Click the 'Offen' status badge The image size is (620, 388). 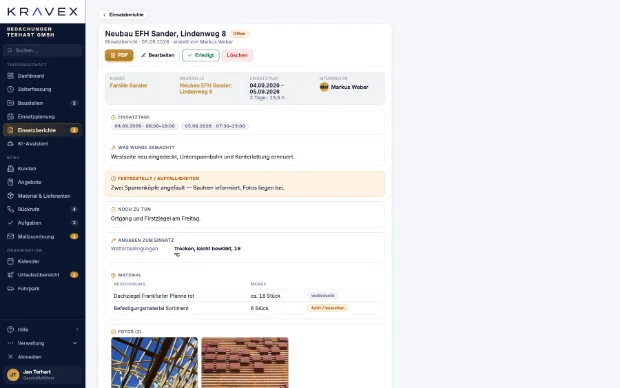[239, 34]
